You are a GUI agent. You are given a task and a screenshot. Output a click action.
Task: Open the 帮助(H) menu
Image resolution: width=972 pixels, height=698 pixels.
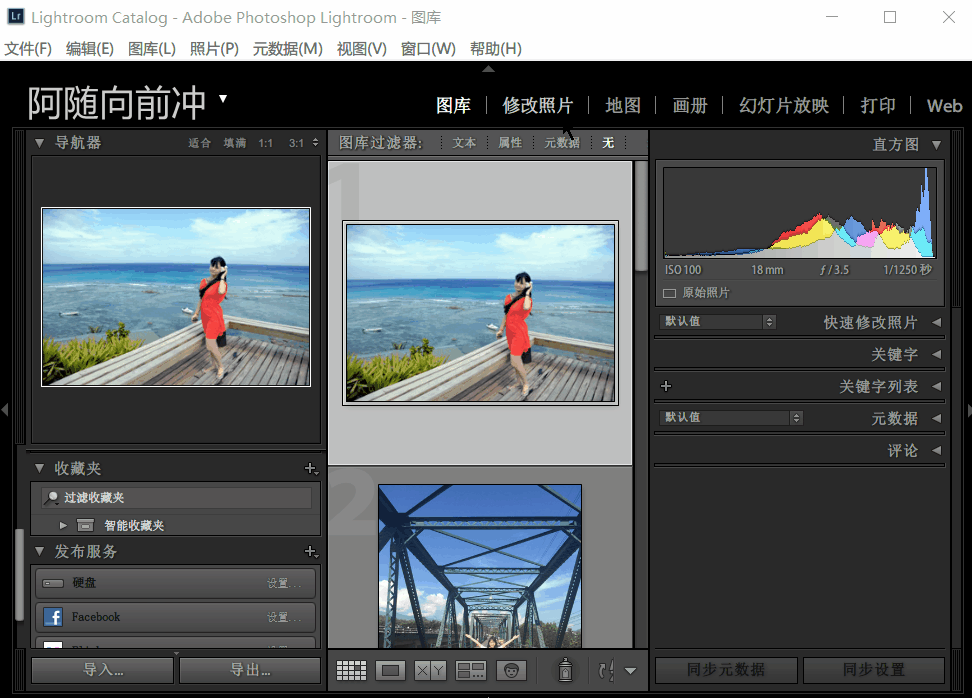(x=495, y=49)
